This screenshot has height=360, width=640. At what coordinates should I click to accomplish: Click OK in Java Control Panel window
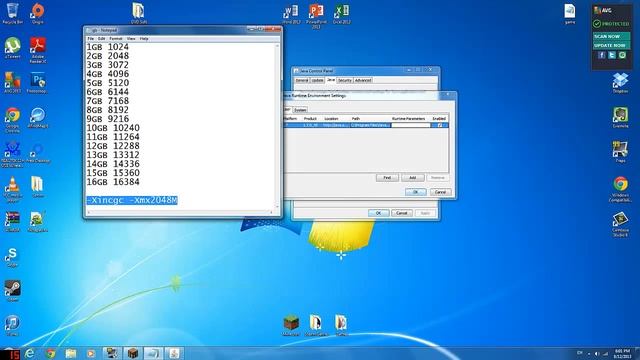click(x=378, y=213)
